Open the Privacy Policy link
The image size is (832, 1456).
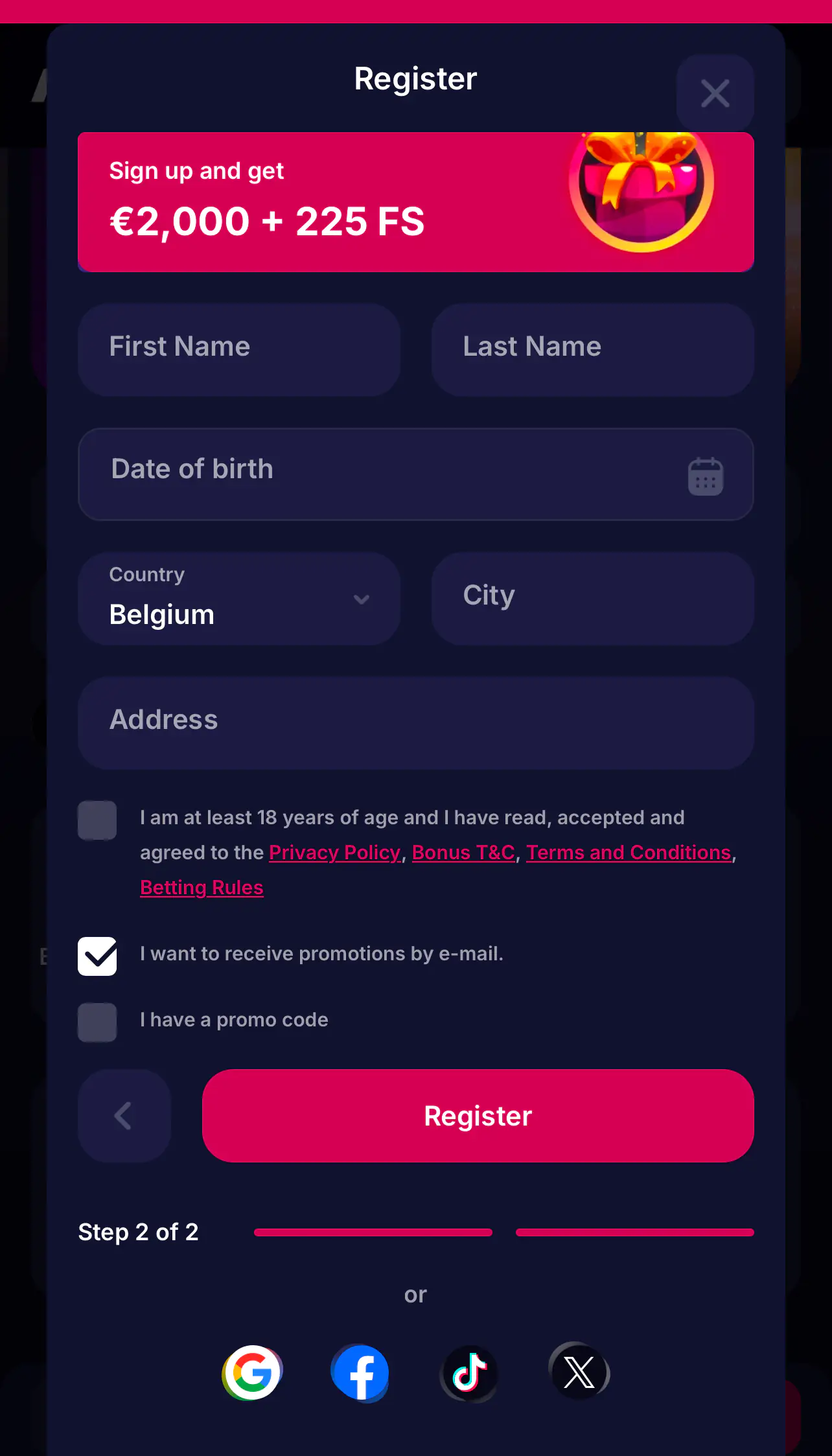tap(335, 853)
